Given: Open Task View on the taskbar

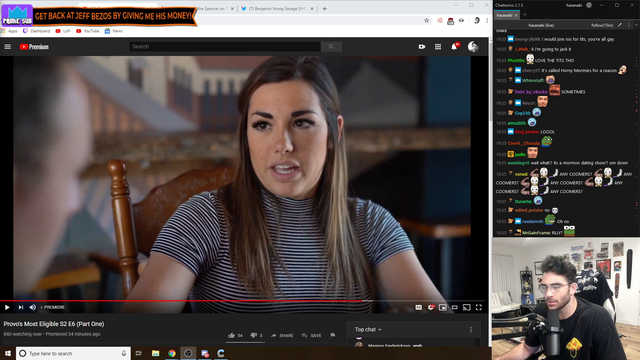Looking at the screenshot, I should pyautogui.click(x=139, y=353).
